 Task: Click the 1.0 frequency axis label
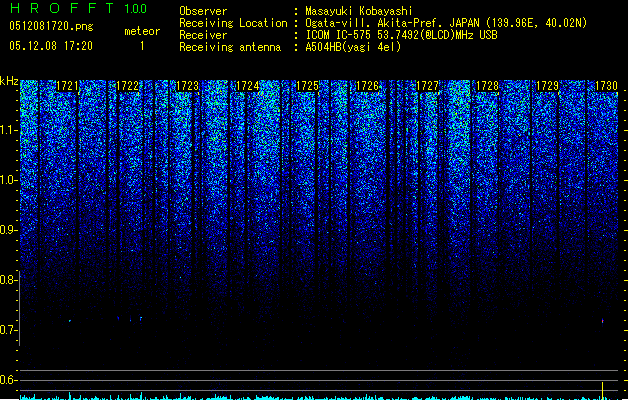tap(8, 180)
